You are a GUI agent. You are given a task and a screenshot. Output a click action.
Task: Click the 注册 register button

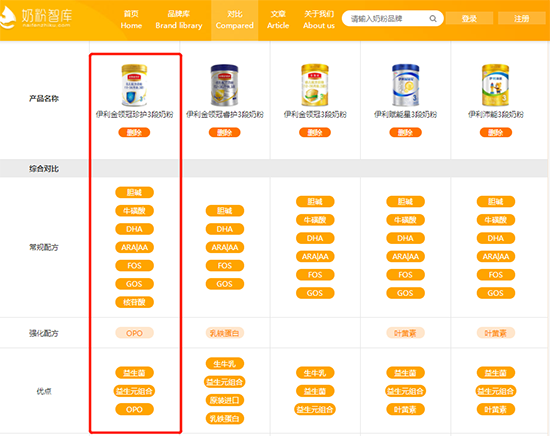[522, 19]
